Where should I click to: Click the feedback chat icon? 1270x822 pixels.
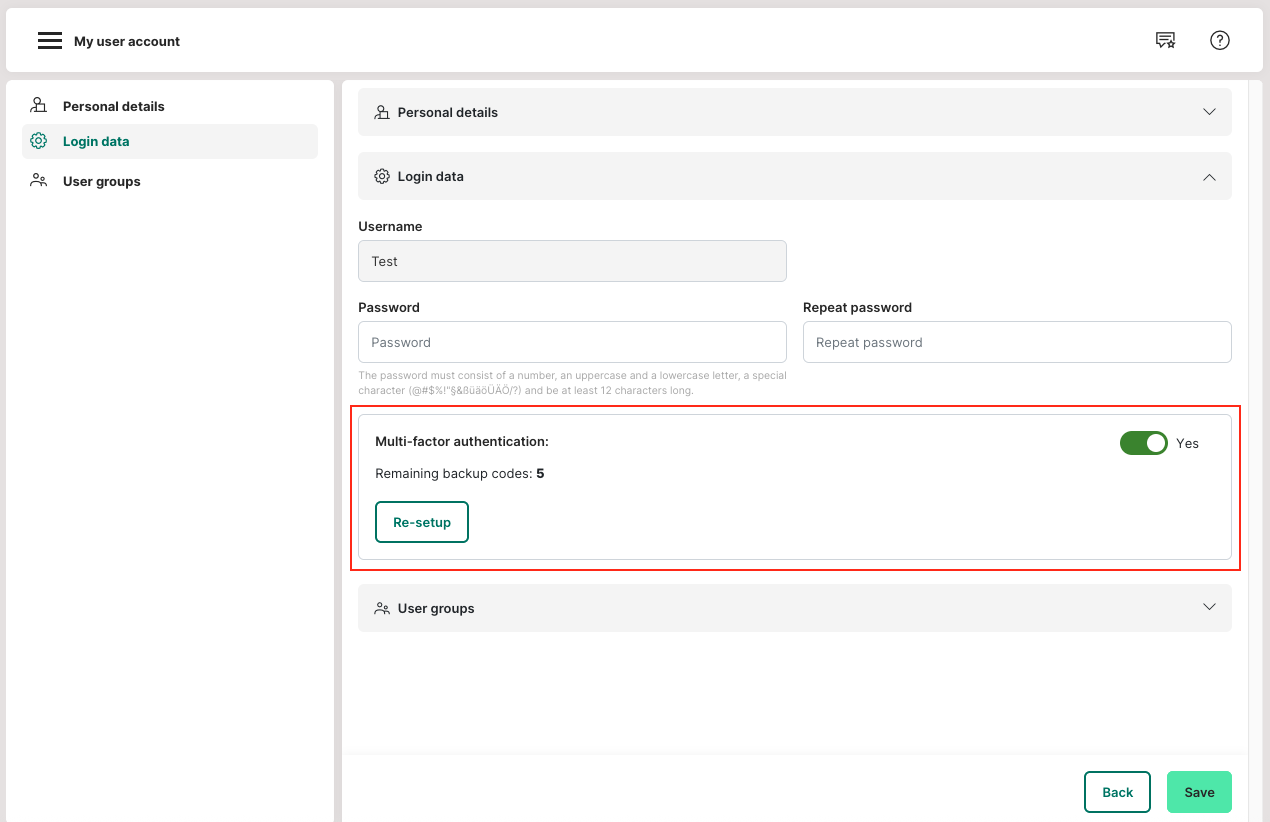click(x=1165, y=40)
